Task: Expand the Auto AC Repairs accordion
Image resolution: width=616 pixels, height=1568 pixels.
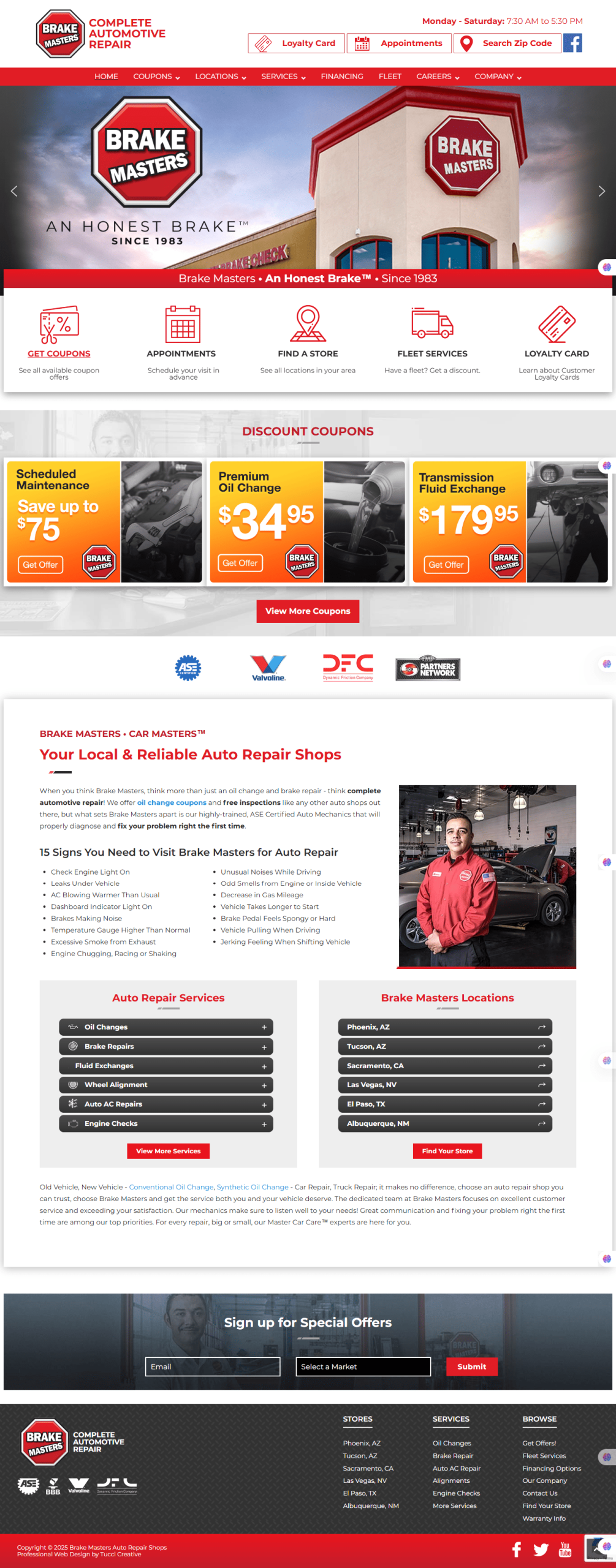Action: click(x=166, y=1104)
